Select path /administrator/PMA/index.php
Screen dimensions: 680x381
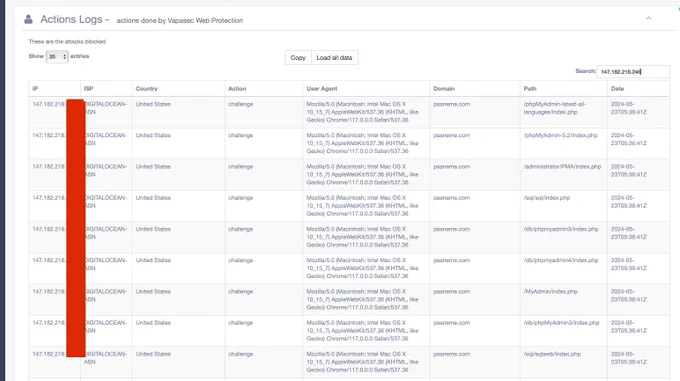point(562,166)
